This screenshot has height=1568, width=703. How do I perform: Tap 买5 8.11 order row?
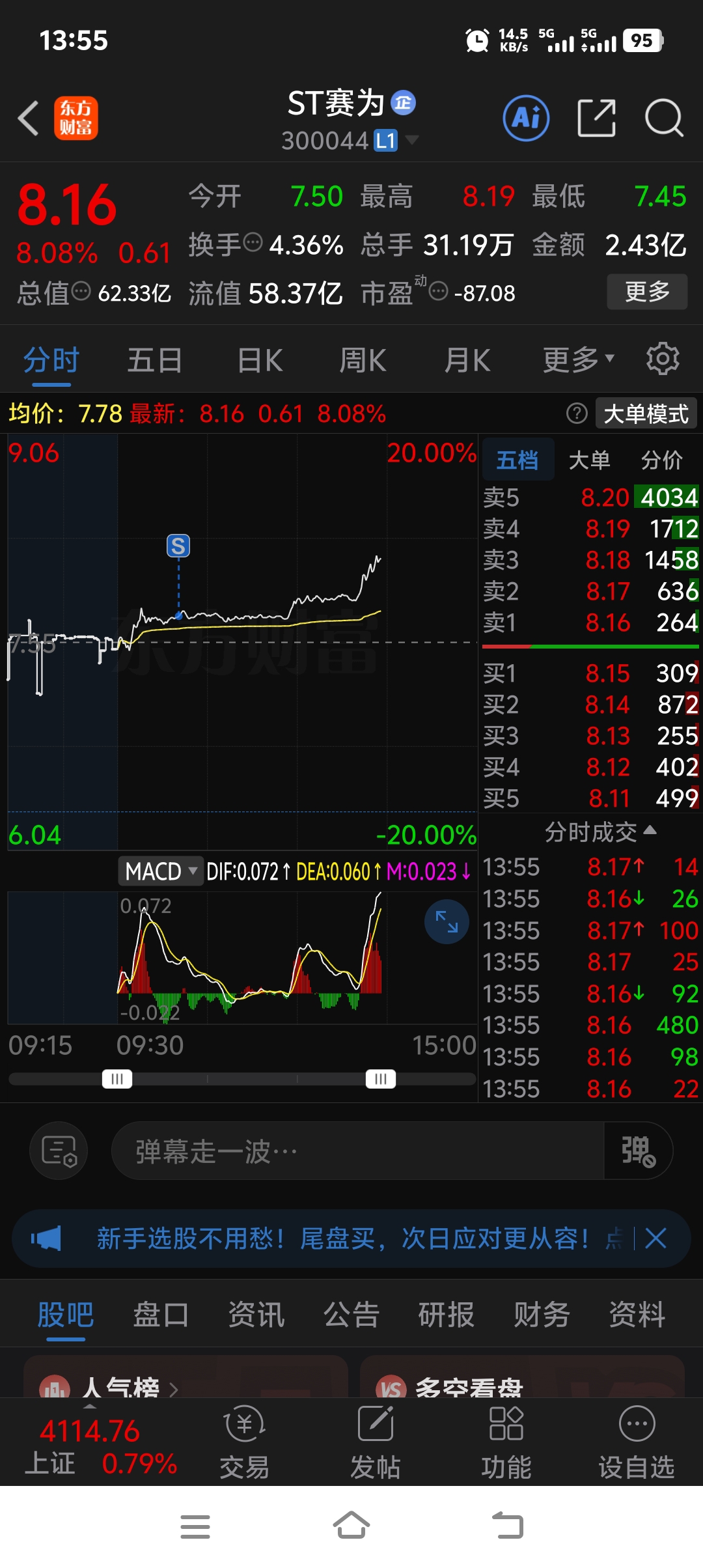coord(590,798)
